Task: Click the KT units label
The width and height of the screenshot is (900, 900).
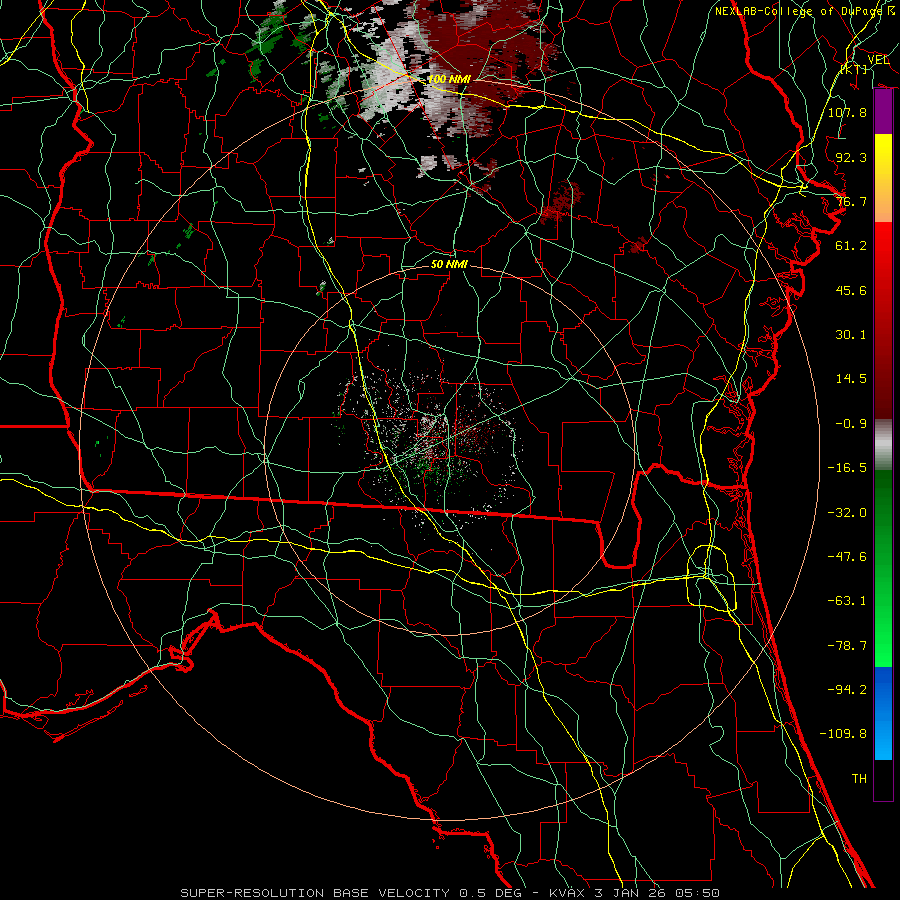Action: coord(855,69)
